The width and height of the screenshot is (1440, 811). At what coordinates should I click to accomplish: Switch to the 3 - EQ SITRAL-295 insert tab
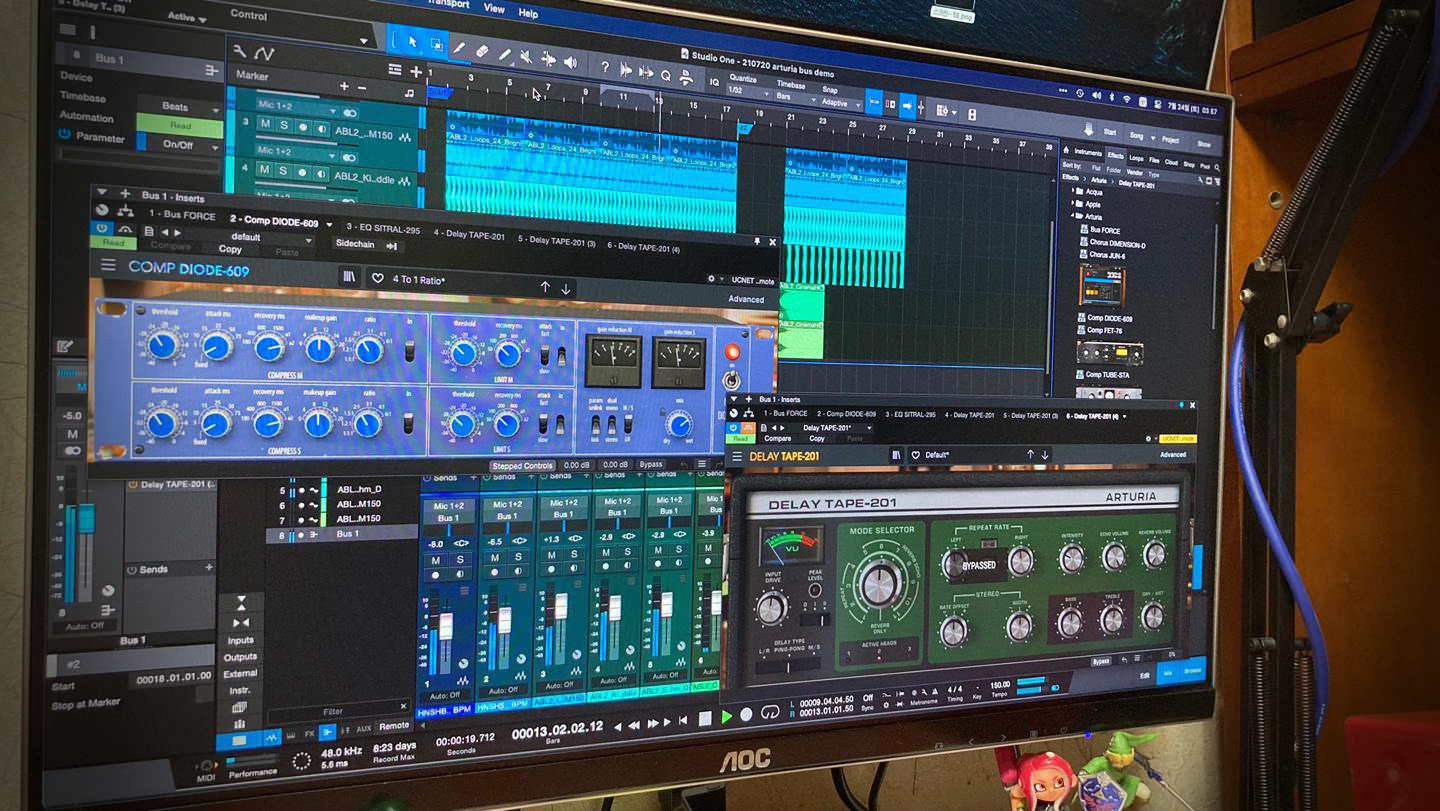point(383,229)
